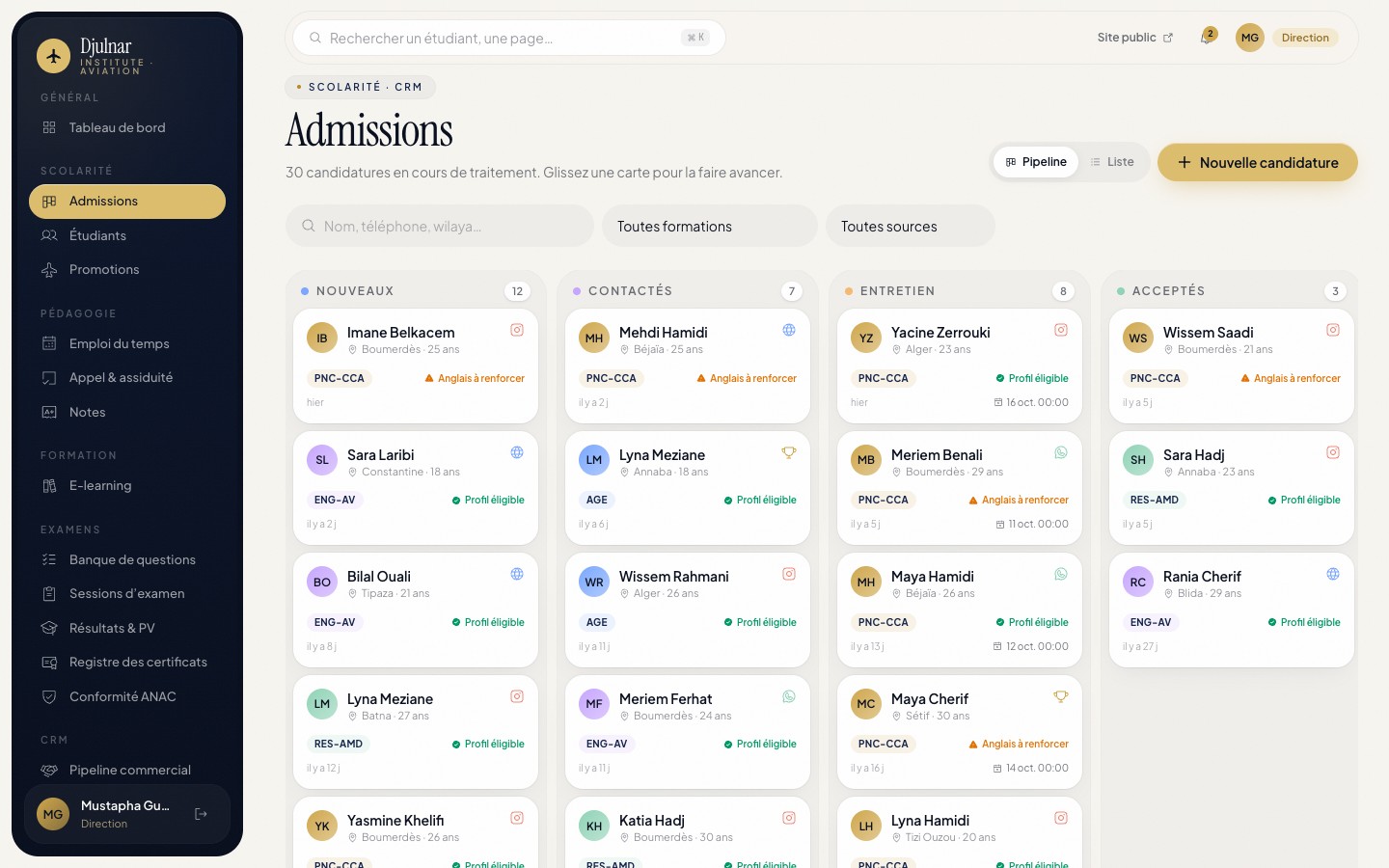
Task: Open Conformité ANAC page
Action: point(127,696)
